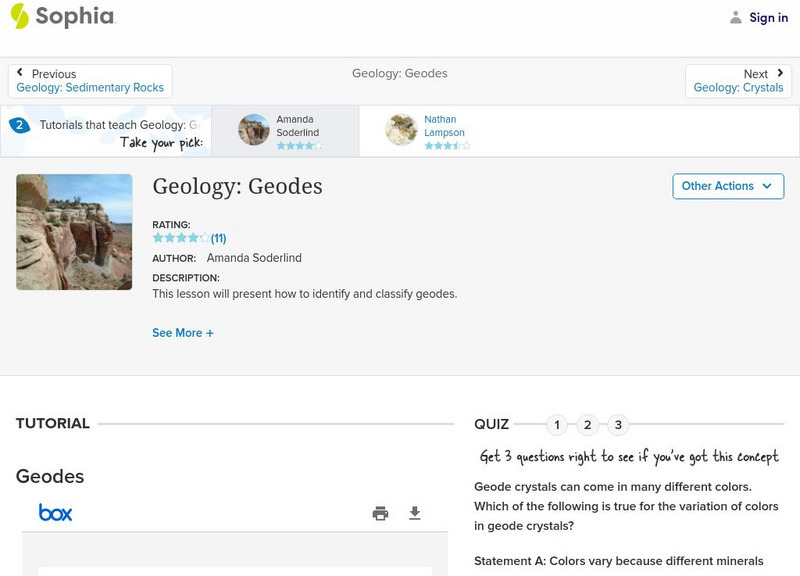Click the download icon in document viewer
Screen dimensions: 800x576
tap(415, 513)
